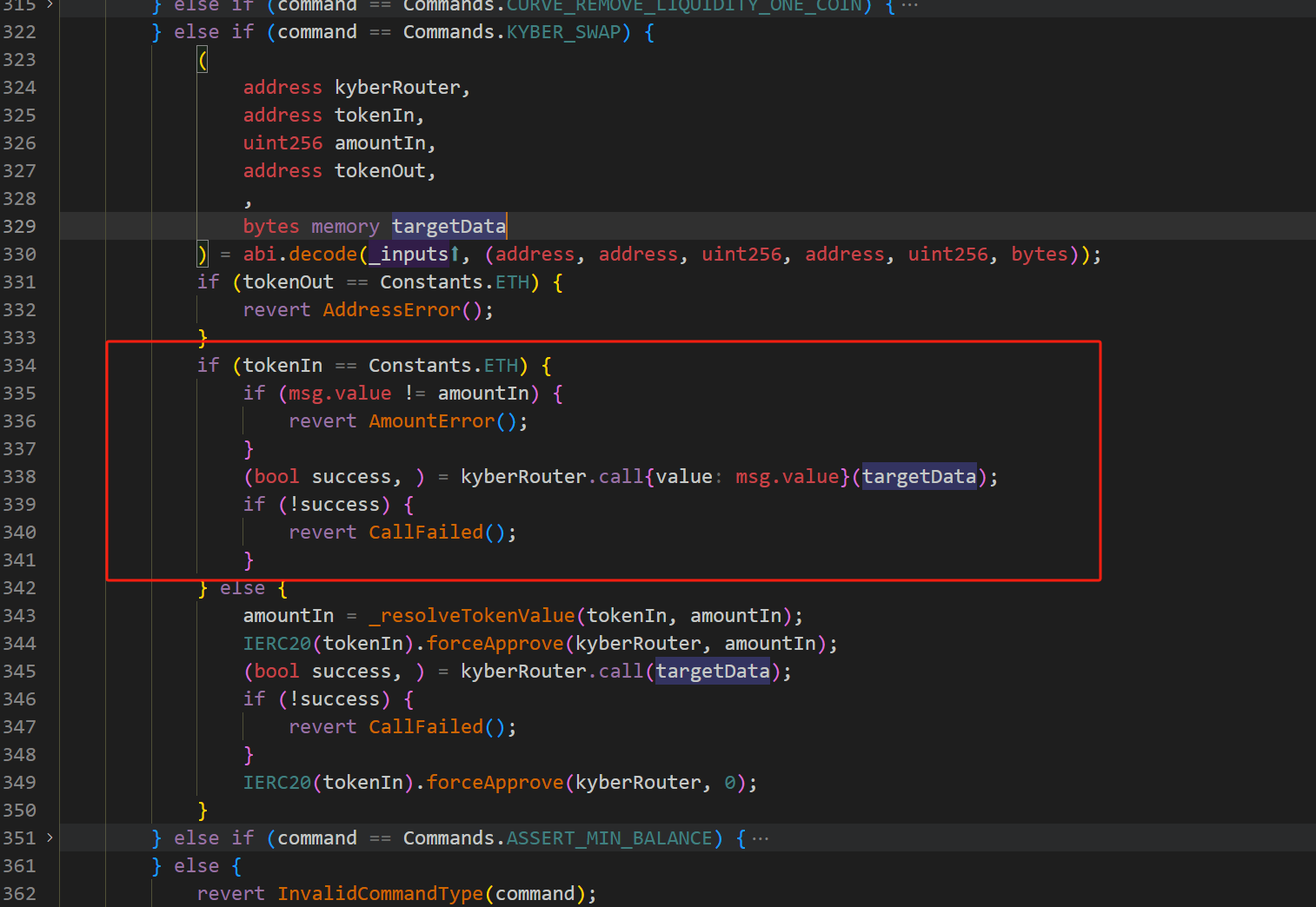The height and width of the screenshot is (907, 1316).
Task: Click the memory keyword on line 329
Action: pyautogui.click(x=345, y=227)
